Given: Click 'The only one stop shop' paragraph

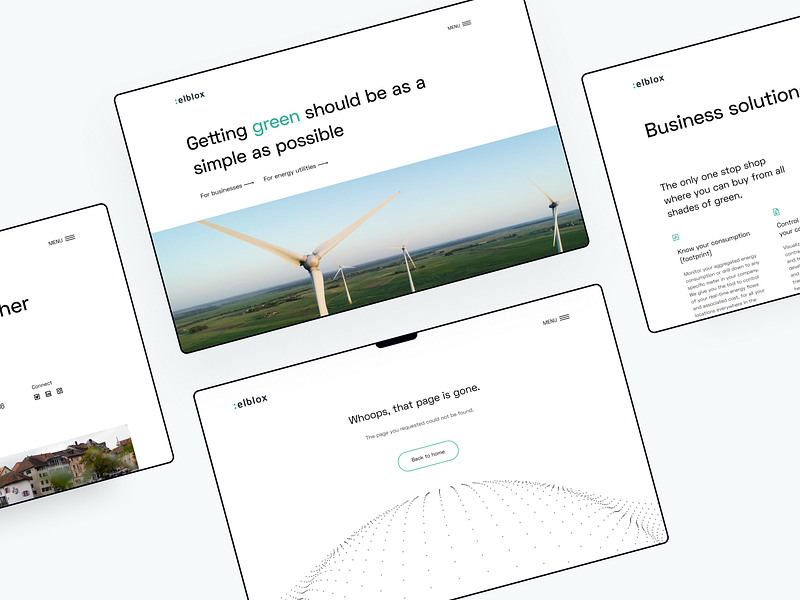Looking at the screenshot, I should (x=723, y=187).
